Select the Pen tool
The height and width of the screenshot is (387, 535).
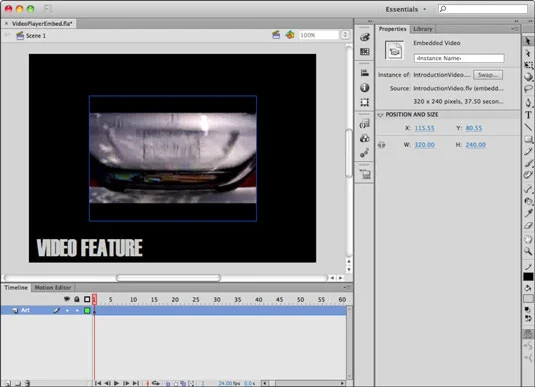pos(528,102)
